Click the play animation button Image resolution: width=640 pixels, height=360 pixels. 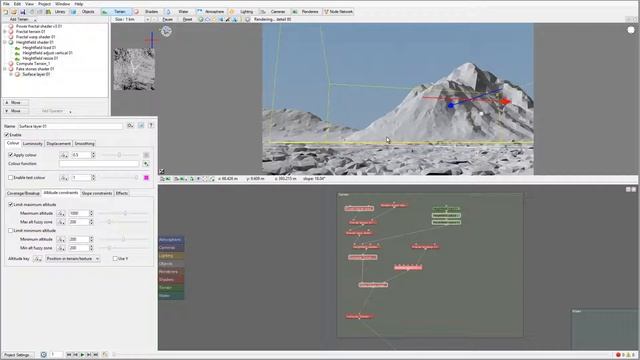(82, 355)
